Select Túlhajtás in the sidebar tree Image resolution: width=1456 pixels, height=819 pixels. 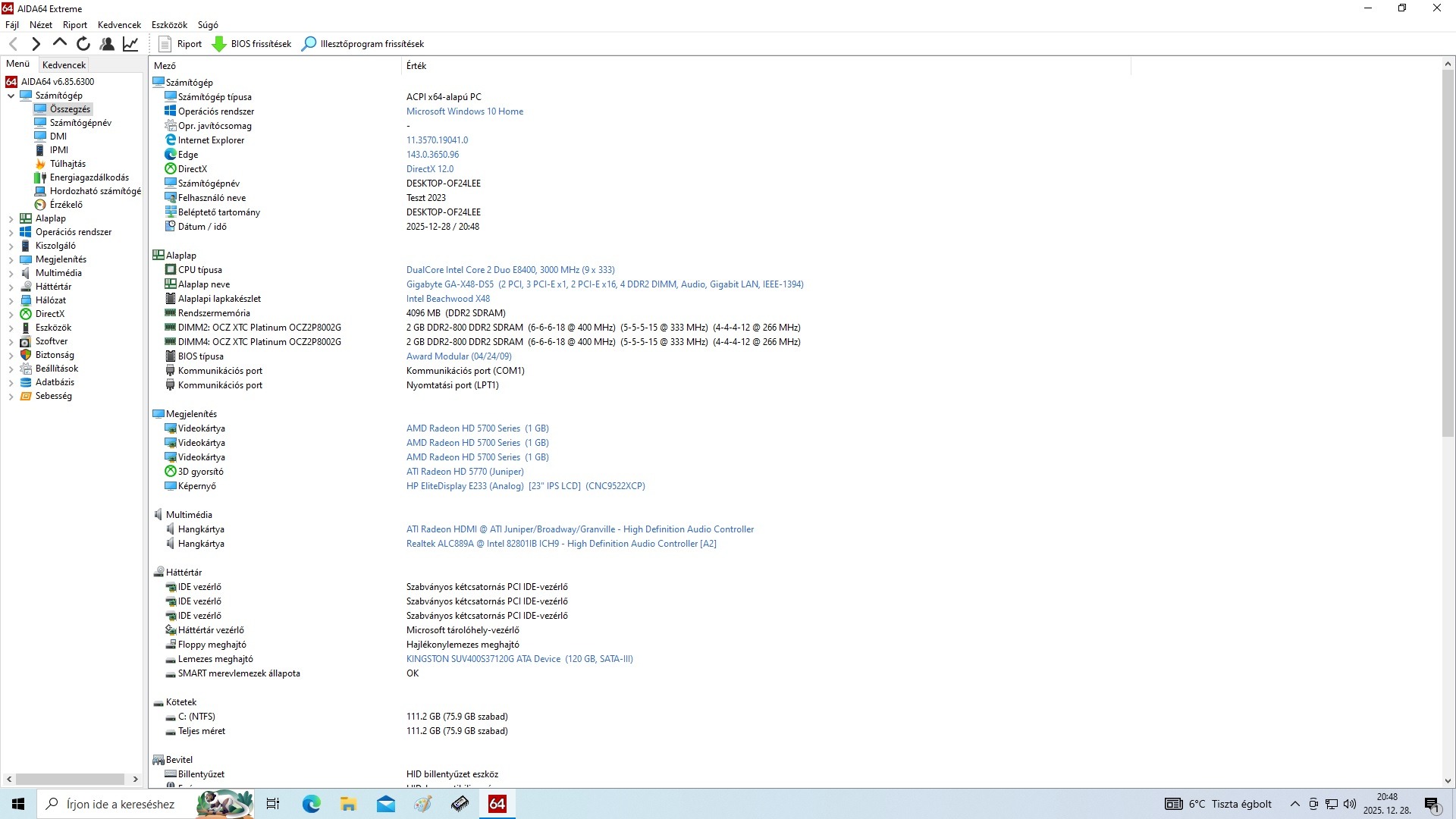[x=67, y=164]
